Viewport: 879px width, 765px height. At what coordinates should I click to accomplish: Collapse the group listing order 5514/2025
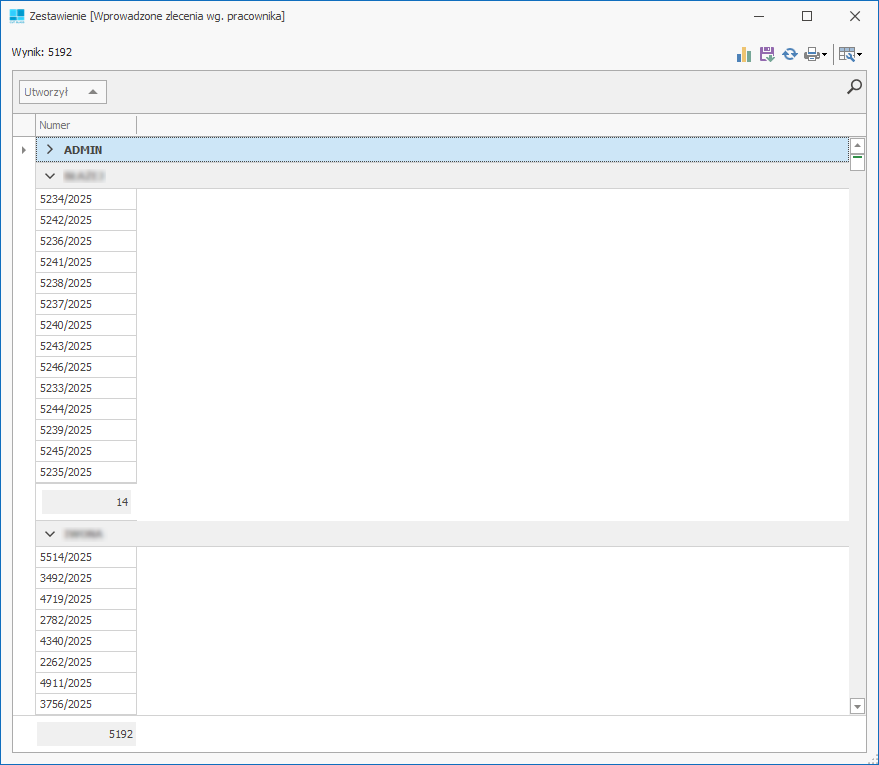(x=50, y=534)
